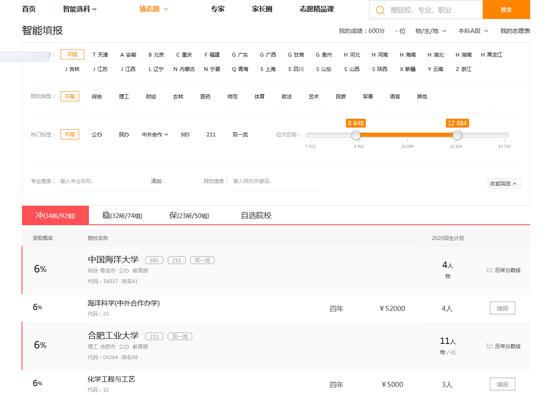The height and width of the screenshot is (395, 550).
Task: Collapse filters with 收起筛选 button
Action: 504,183
